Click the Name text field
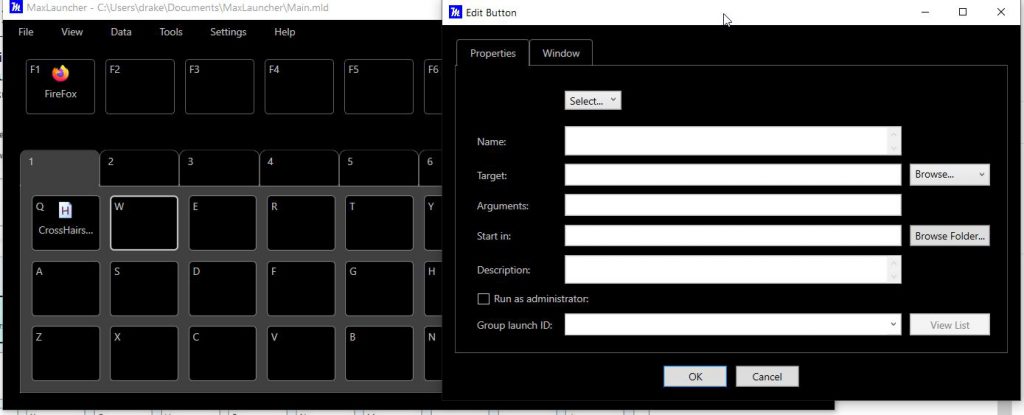The height and width of the screenshot is (415, 1024). [x=725, y=141]
